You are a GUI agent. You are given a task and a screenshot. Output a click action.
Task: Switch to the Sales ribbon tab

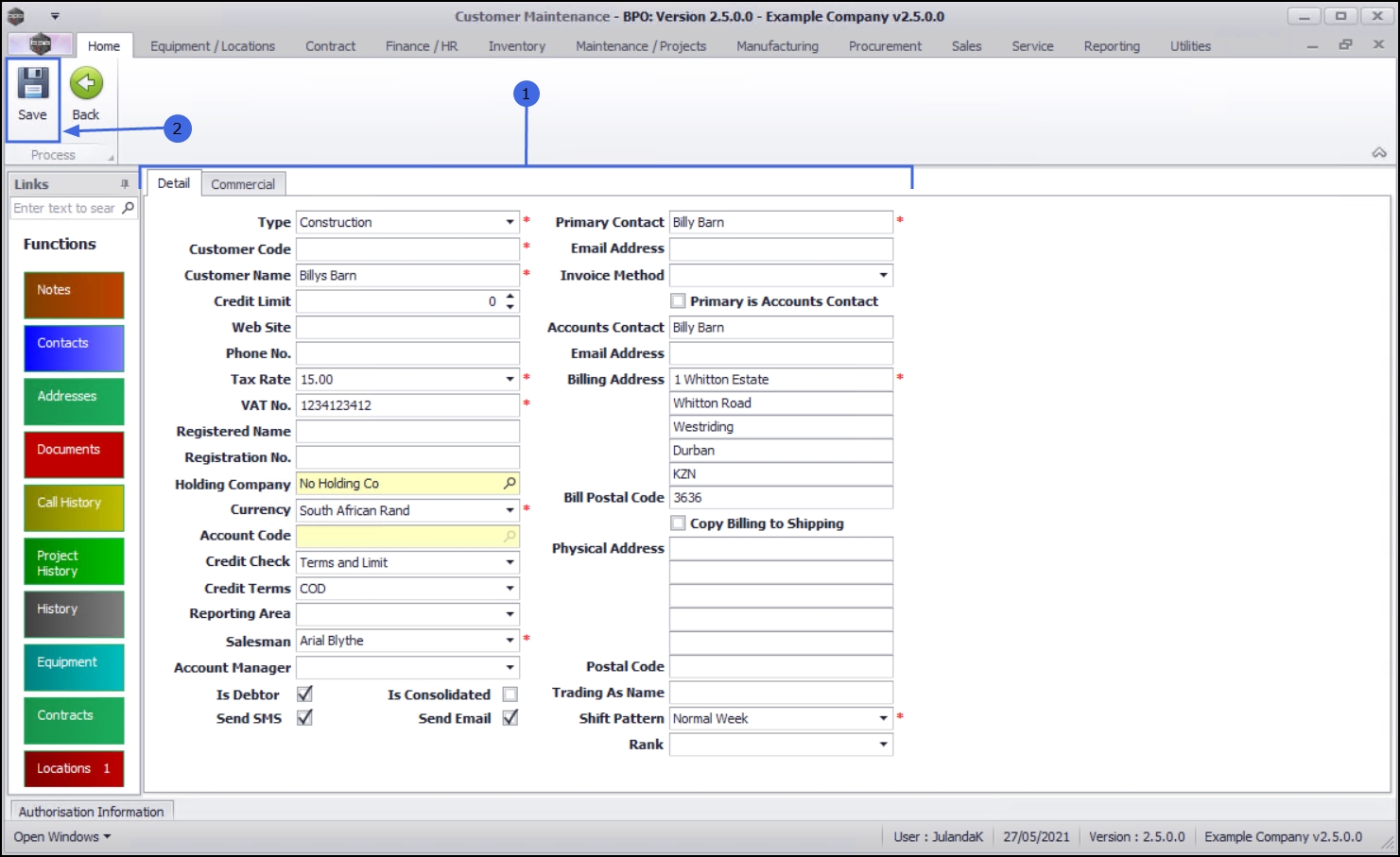click(966, 46)
